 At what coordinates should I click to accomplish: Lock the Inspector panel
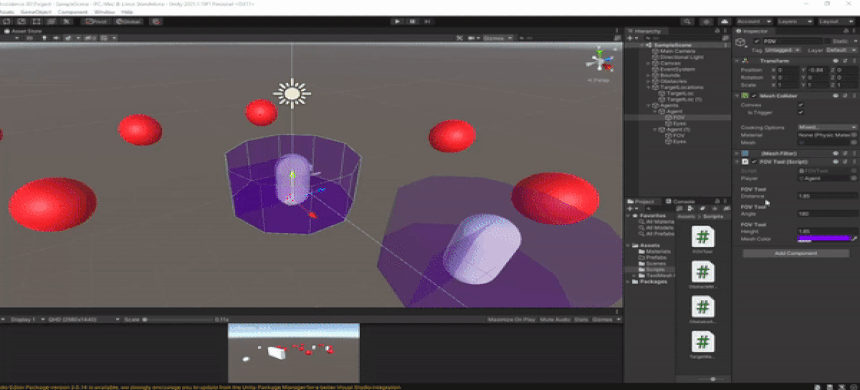point(846,31)
